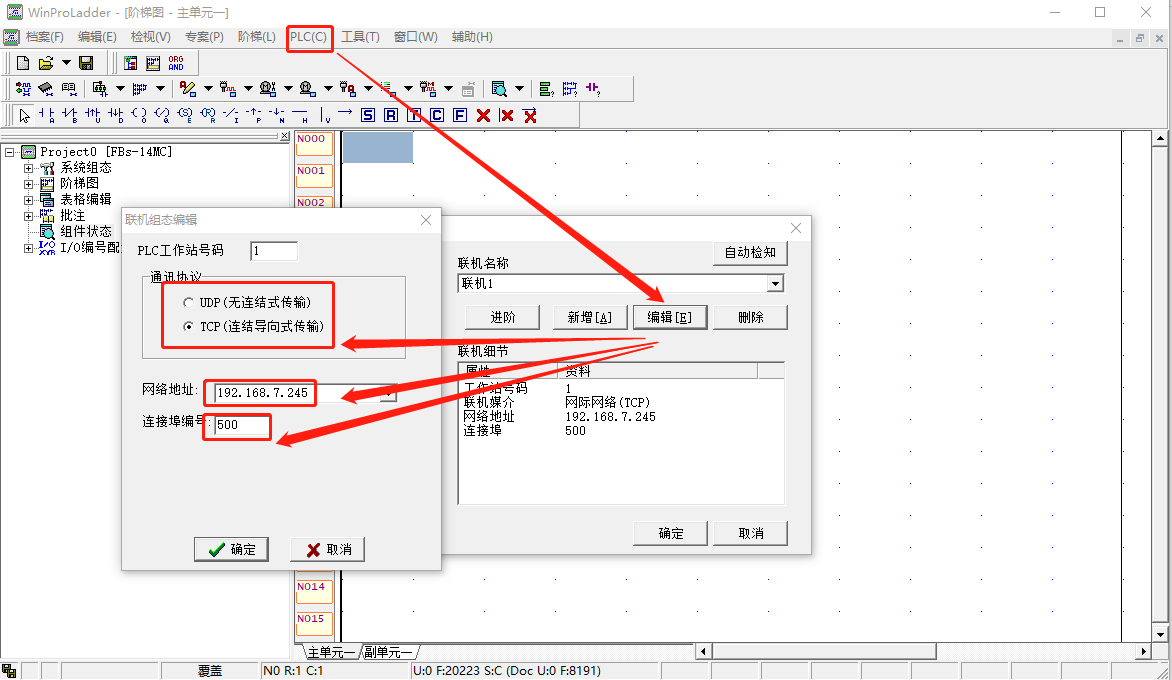Click the 取消 button in connection dialog
The image size is (1172, 680).
[750, 534]
